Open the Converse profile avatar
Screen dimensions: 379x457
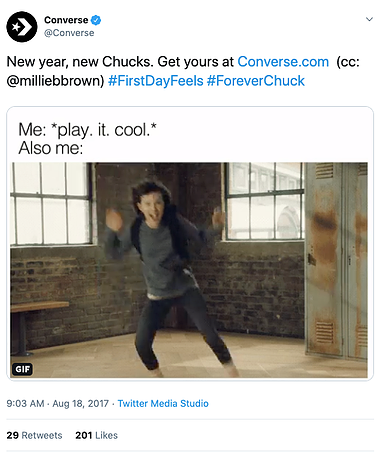22,27
